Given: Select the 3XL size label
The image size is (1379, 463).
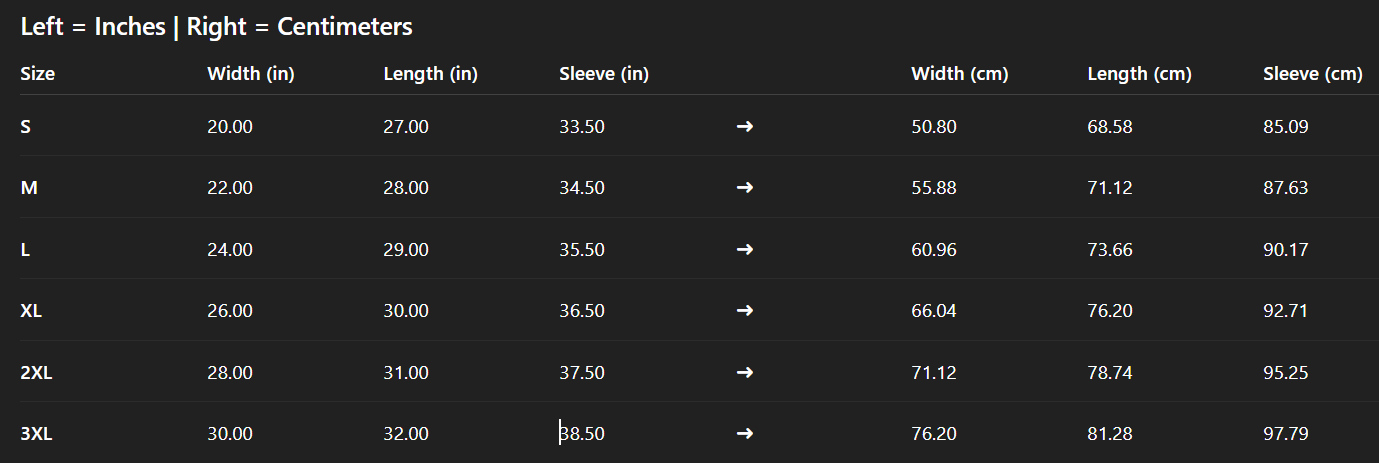Looking at the screenshot, I should pyautogui.click(x=36, y=434).
